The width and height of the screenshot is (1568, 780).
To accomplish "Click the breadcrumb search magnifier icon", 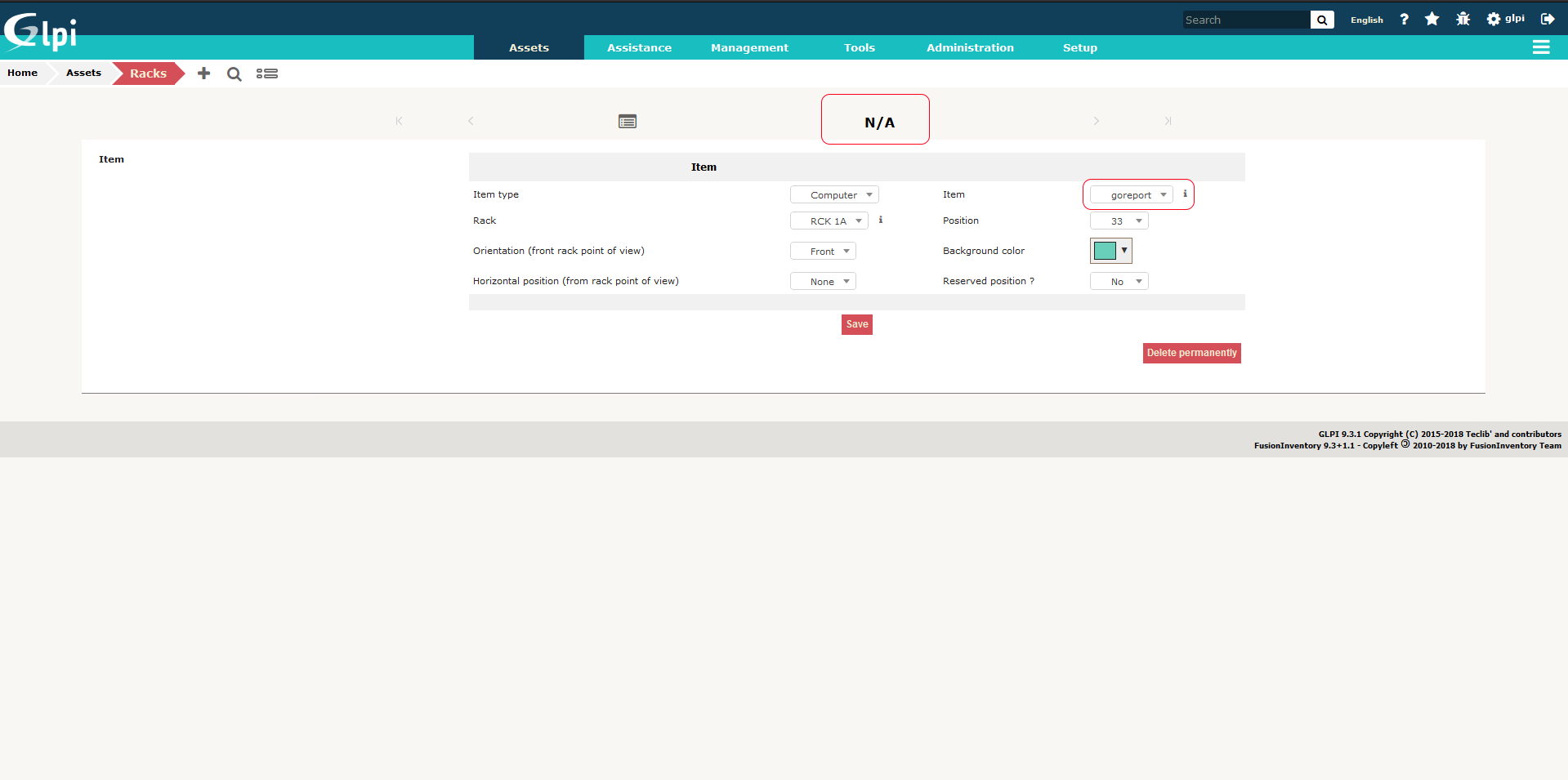I will [235, 74].
